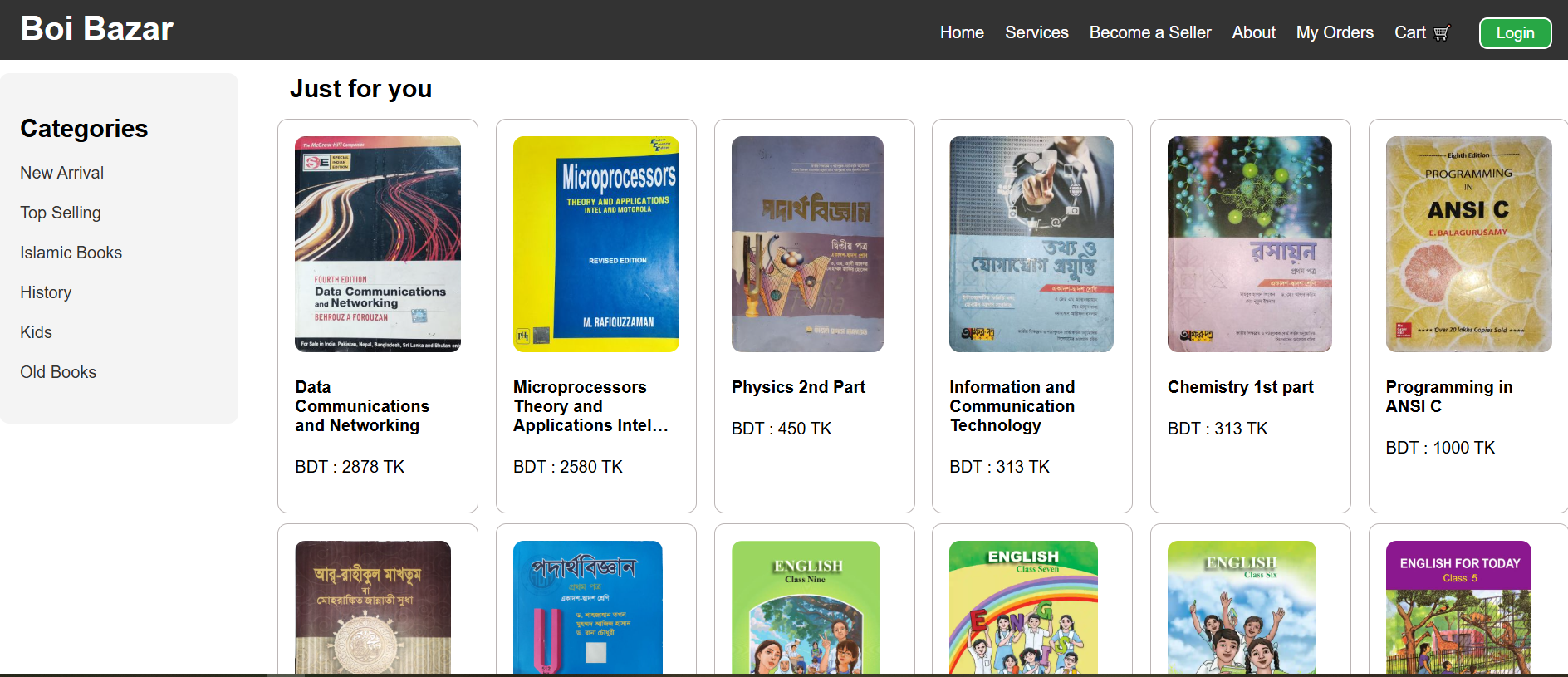This screenshot has width=1568, height=677.
Task: Open Chemistry 1st part book cover
Action: click(x=1250, y=244)
